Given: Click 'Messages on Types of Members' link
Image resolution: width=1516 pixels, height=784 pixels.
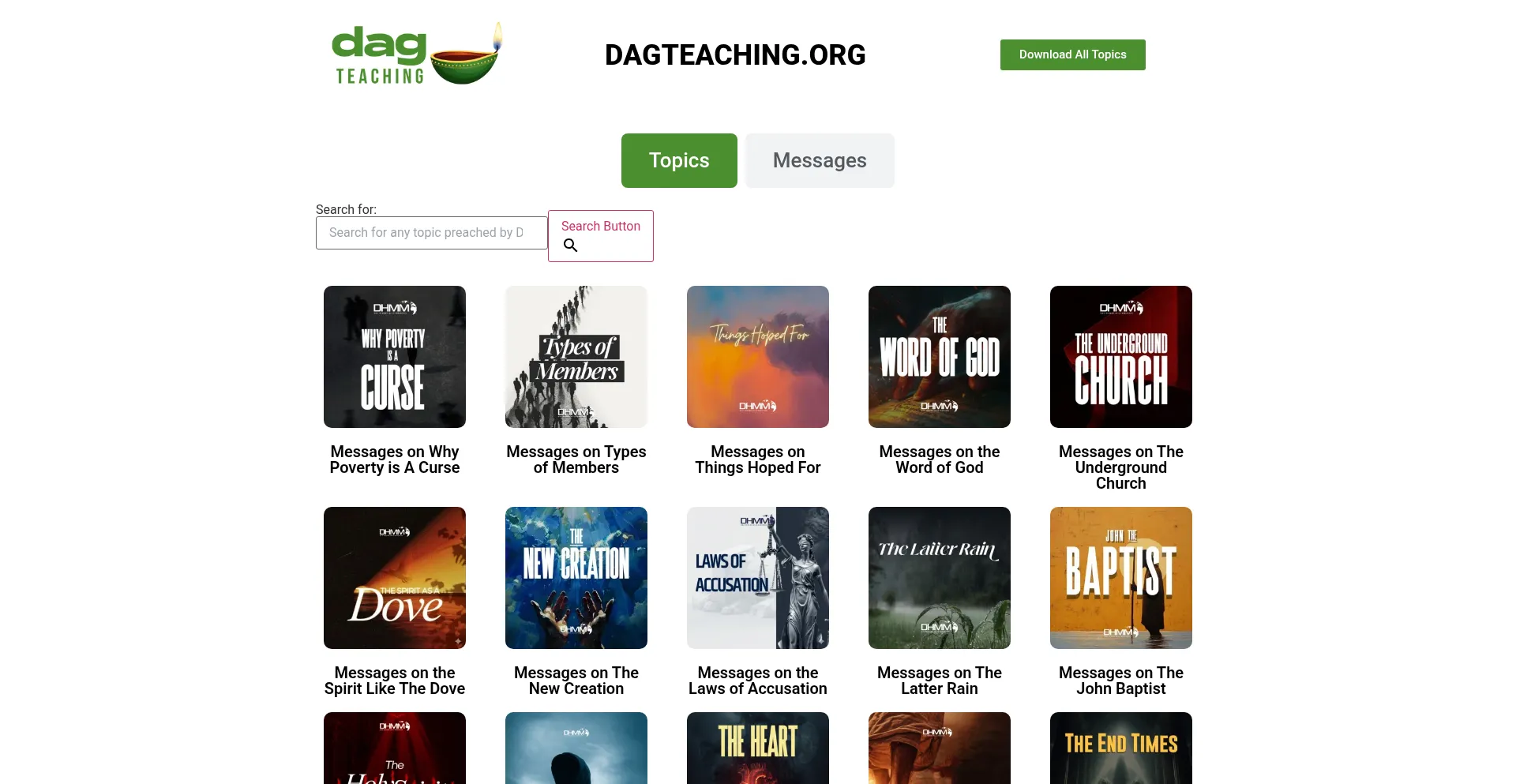Looking at the screenshot, I should coord(576,460).
